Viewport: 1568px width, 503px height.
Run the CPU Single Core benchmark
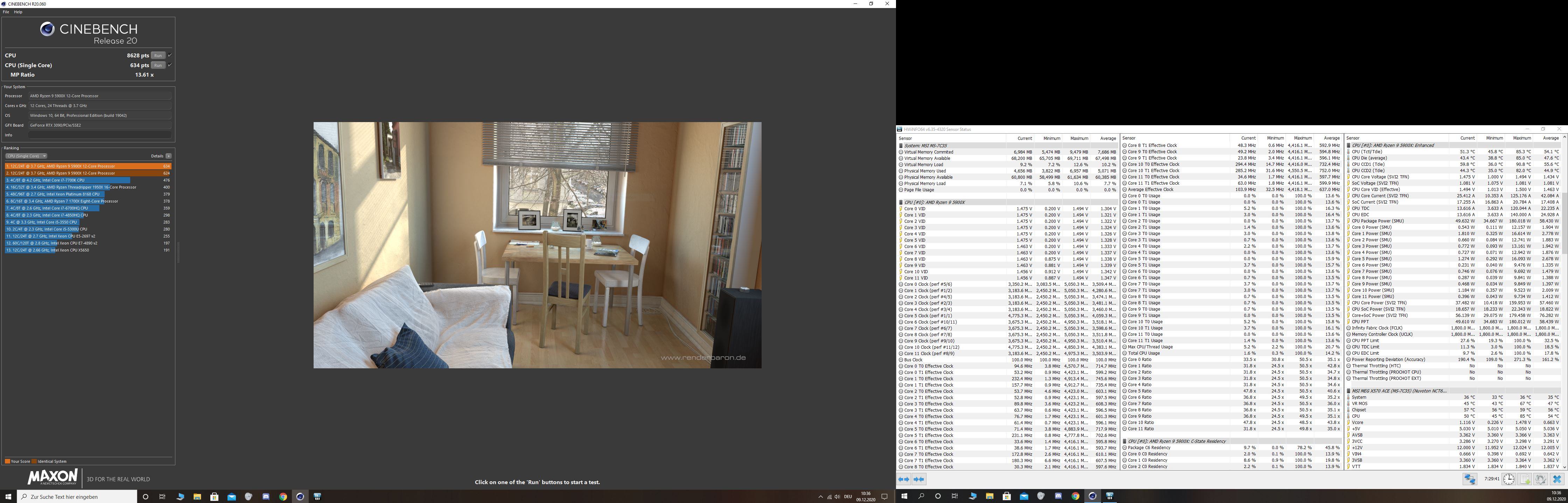(x=157, y=65)
